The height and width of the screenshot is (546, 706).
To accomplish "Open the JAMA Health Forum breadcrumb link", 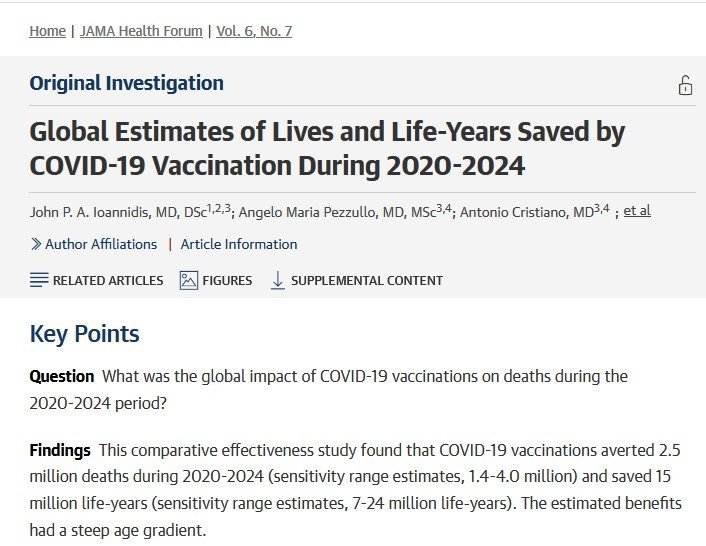I will click(143, 31).
